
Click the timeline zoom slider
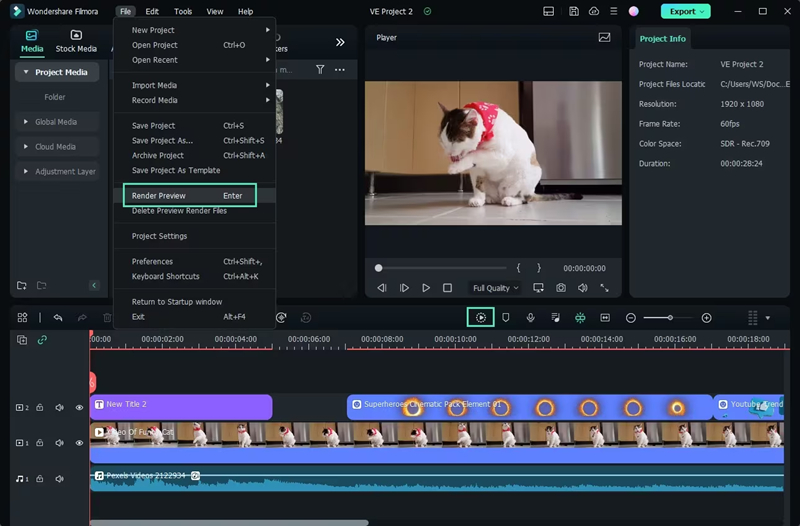669,318
